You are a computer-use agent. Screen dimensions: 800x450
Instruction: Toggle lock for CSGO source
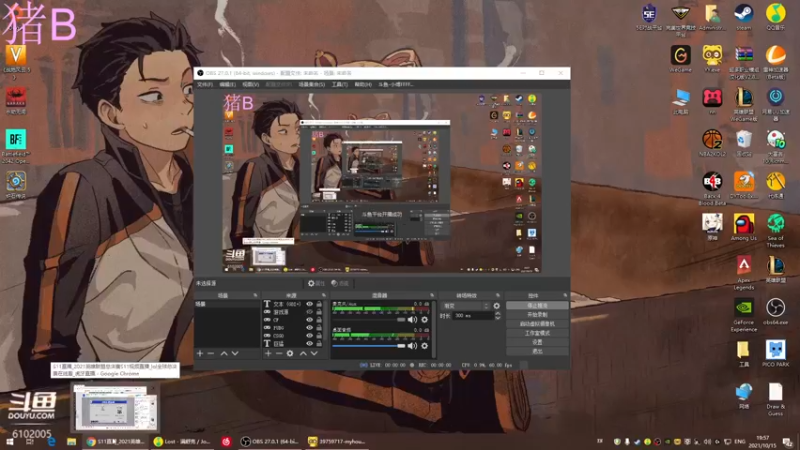(x=319, y=336)
